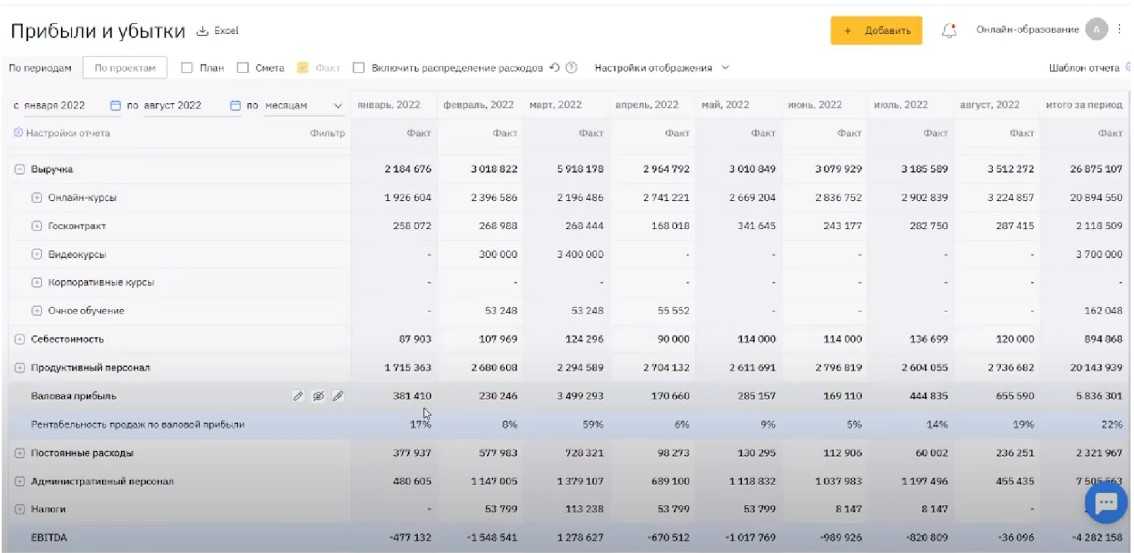Expand the Онлайн-курсы row
The width and height of the screenshot is (1134, 553).
click(37, 198)
